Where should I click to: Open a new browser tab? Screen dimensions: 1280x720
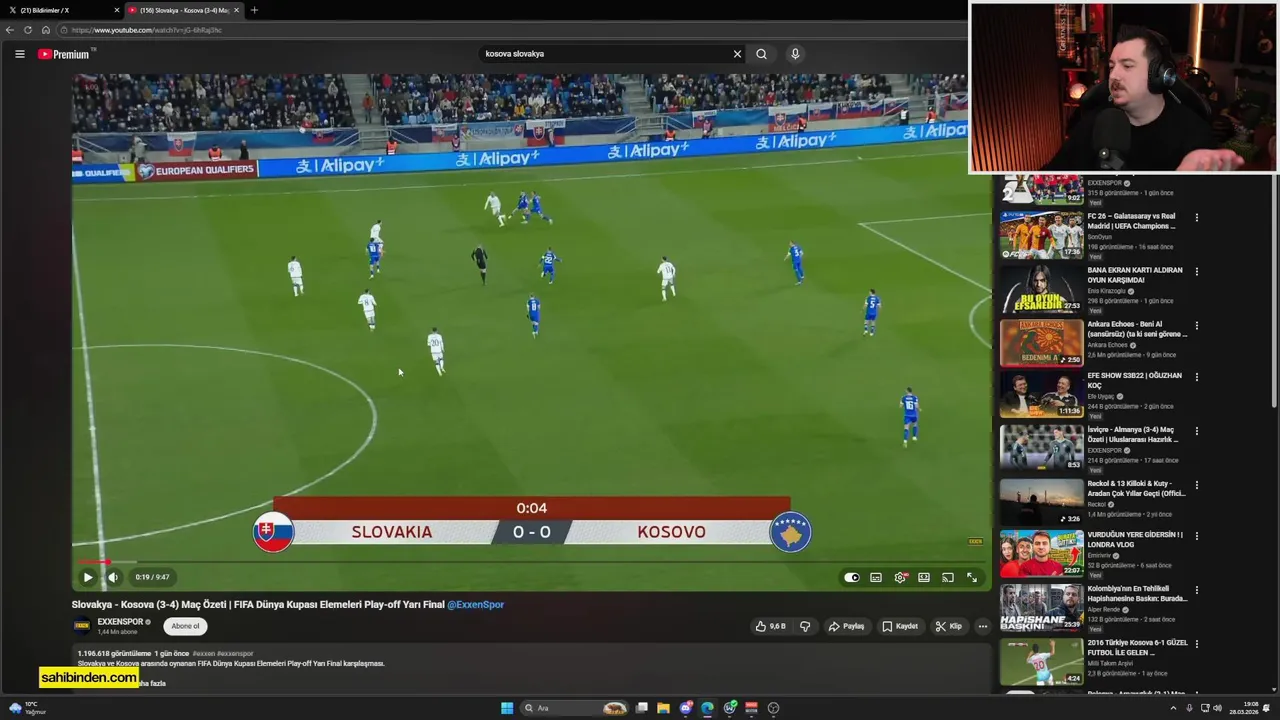(254, 10)
